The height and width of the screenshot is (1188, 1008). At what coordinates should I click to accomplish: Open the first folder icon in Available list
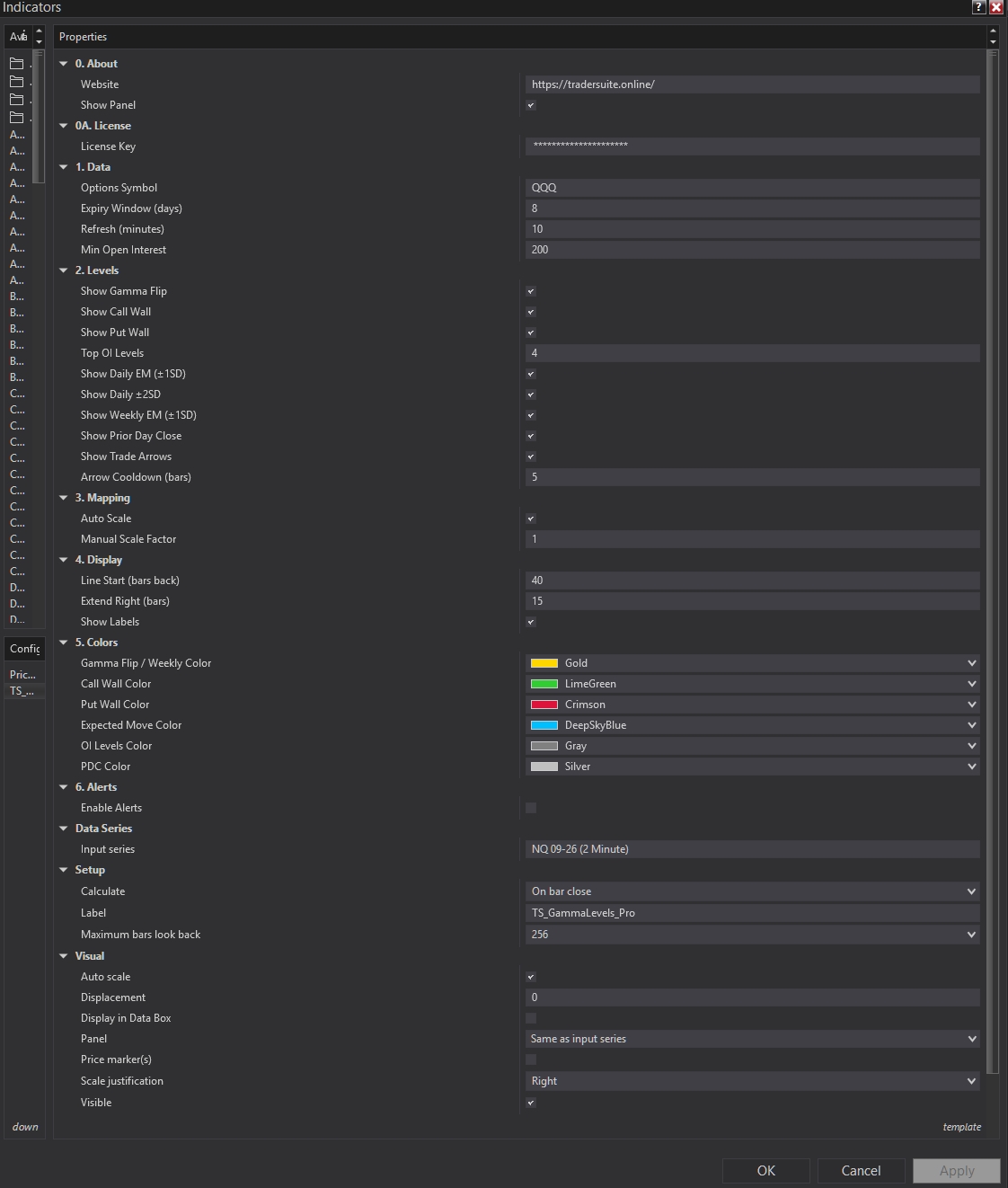click(x=16, y=64)
